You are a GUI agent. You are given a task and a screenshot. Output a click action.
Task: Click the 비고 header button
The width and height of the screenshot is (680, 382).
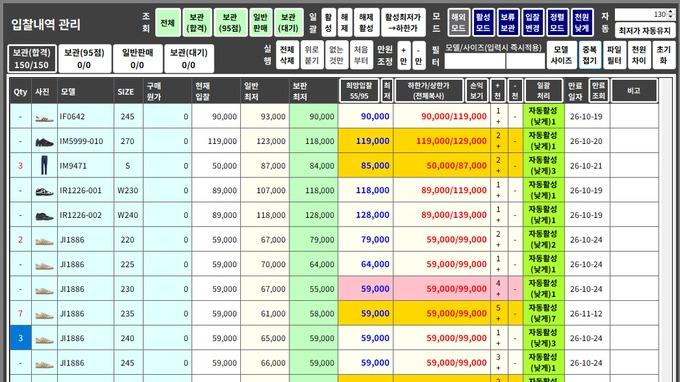pyautogui.click(x=634, y=91)
